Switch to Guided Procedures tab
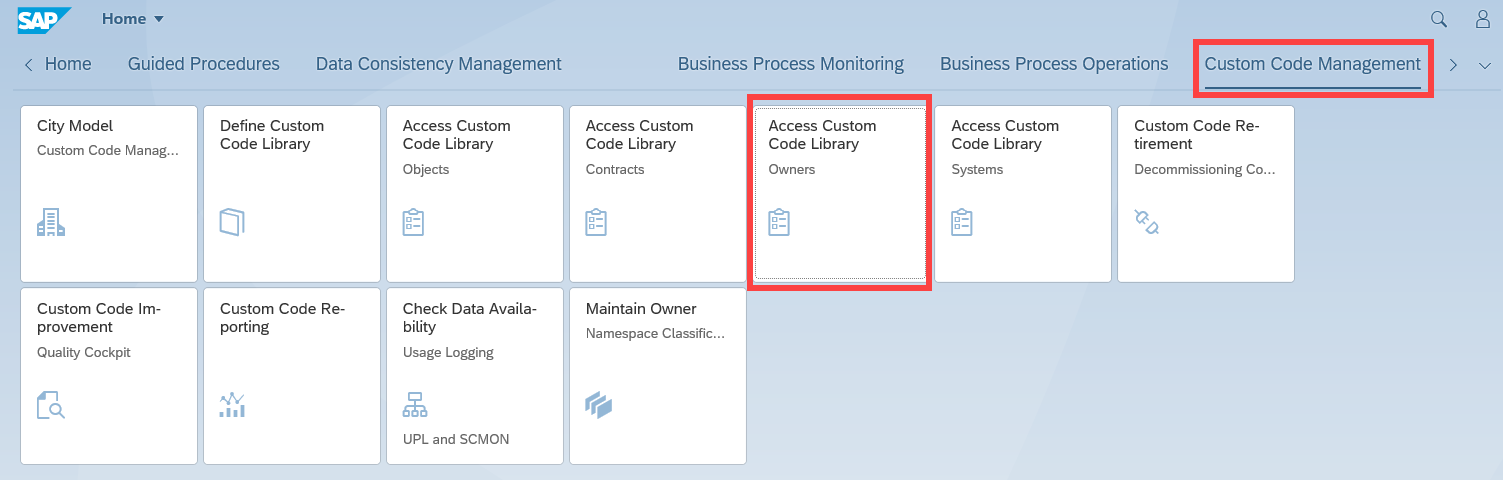 click(204, 64)
